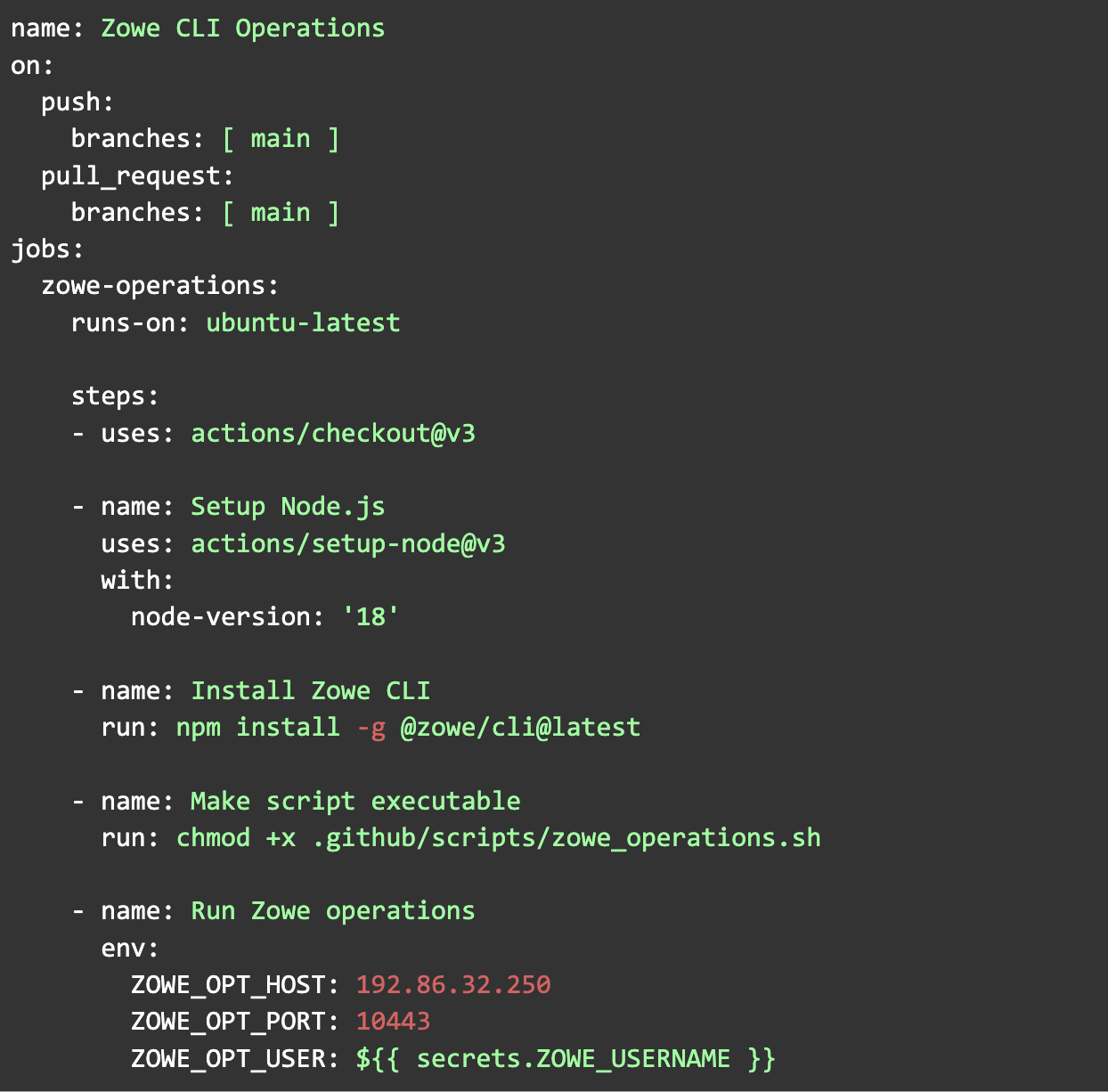Click the port value 10443
The width and height of the screenshot is (1108, 1092).
click(x=393, y=1021)
